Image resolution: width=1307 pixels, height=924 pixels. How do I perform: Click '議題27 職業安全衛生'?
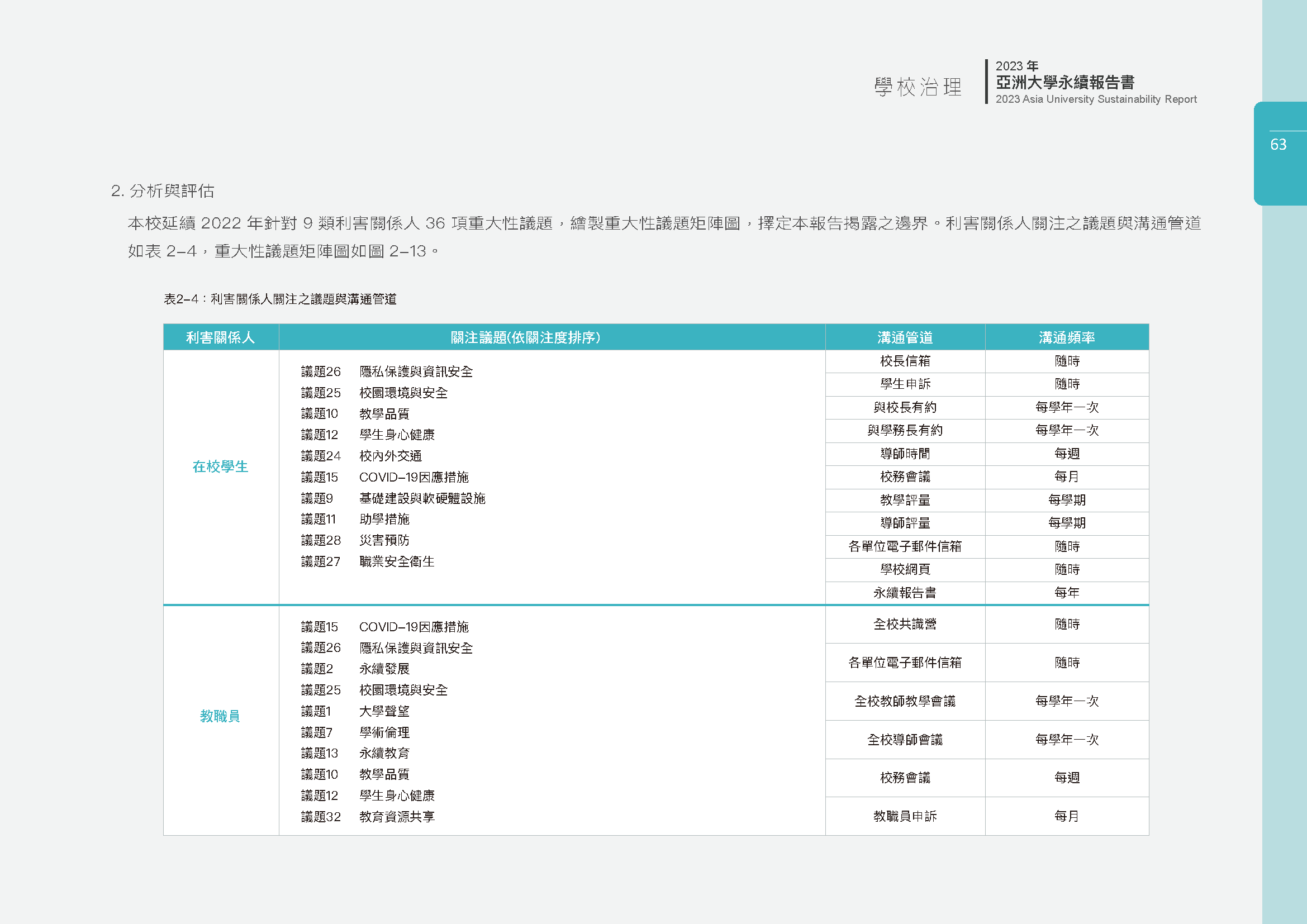pos(368,561)
